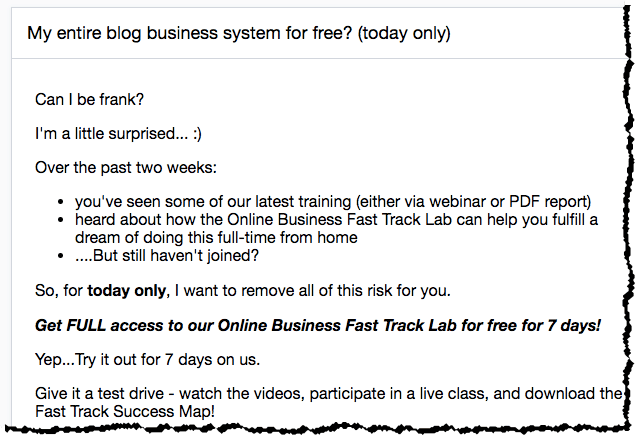Click the 'Fast Track Success Map!' text

click(x=125, y=412)
